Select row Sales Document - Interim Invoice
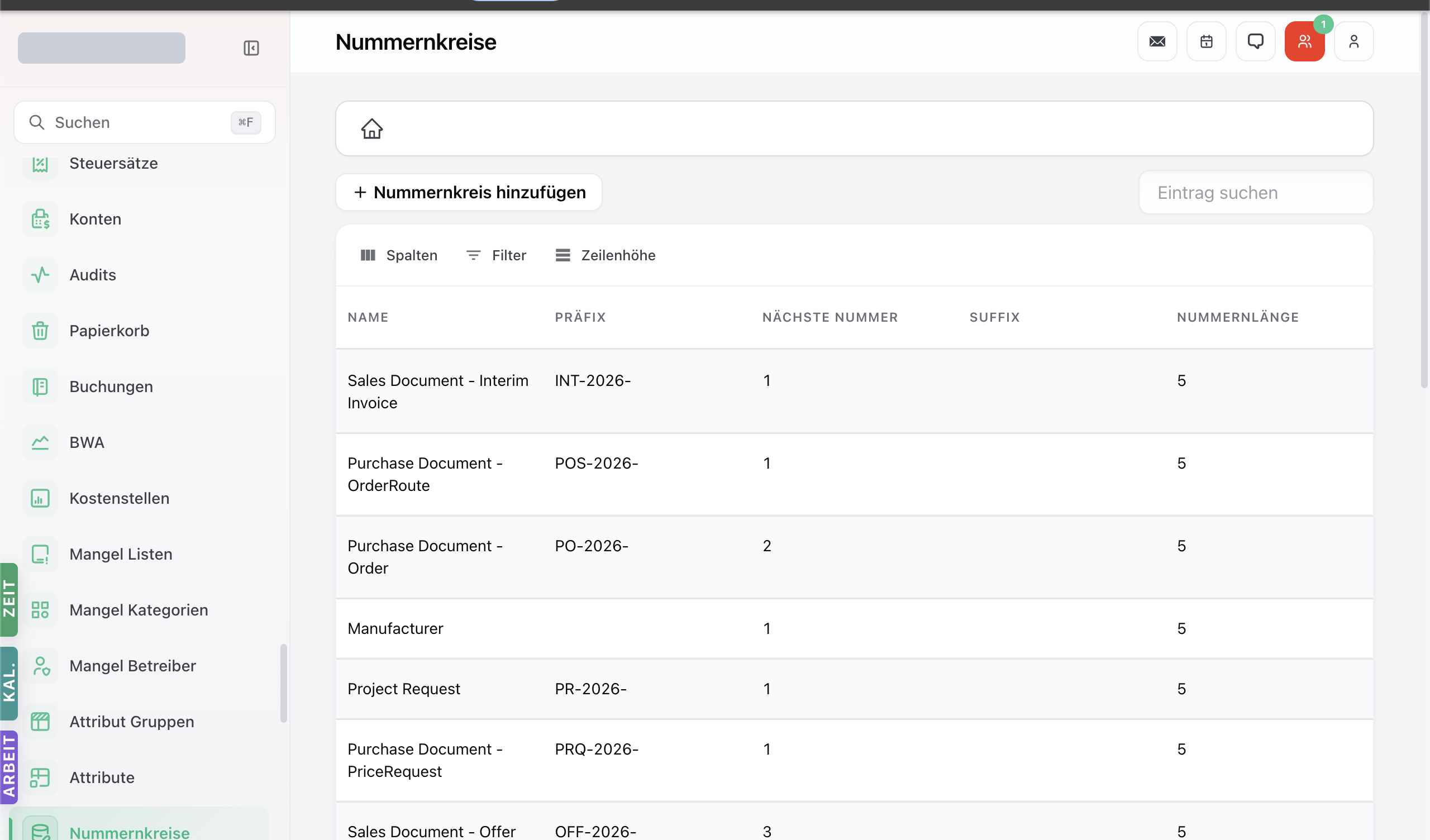 854,392
